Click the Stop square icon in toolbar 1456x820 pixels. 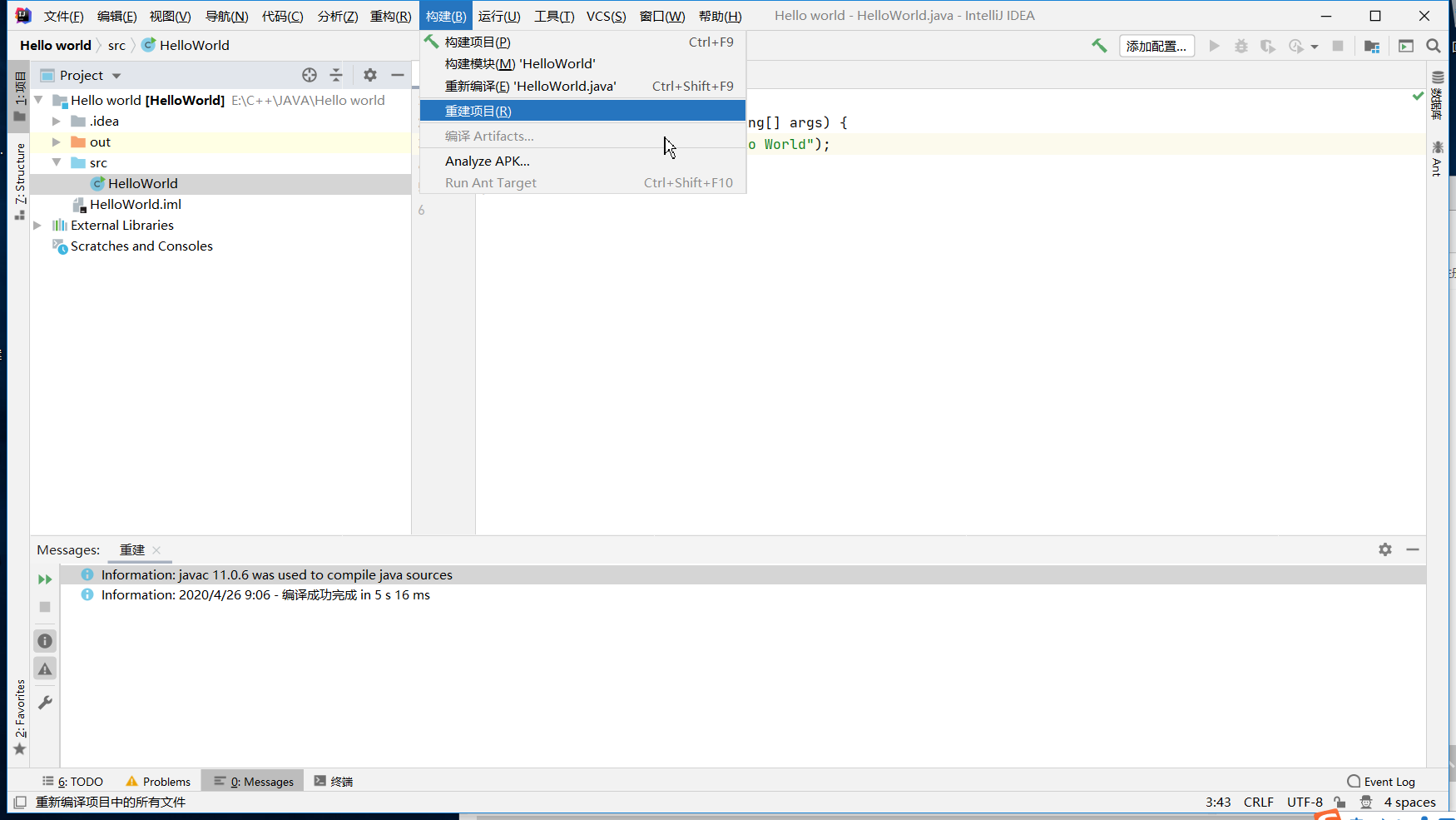pyautogui.click(x=1338, y=46)
